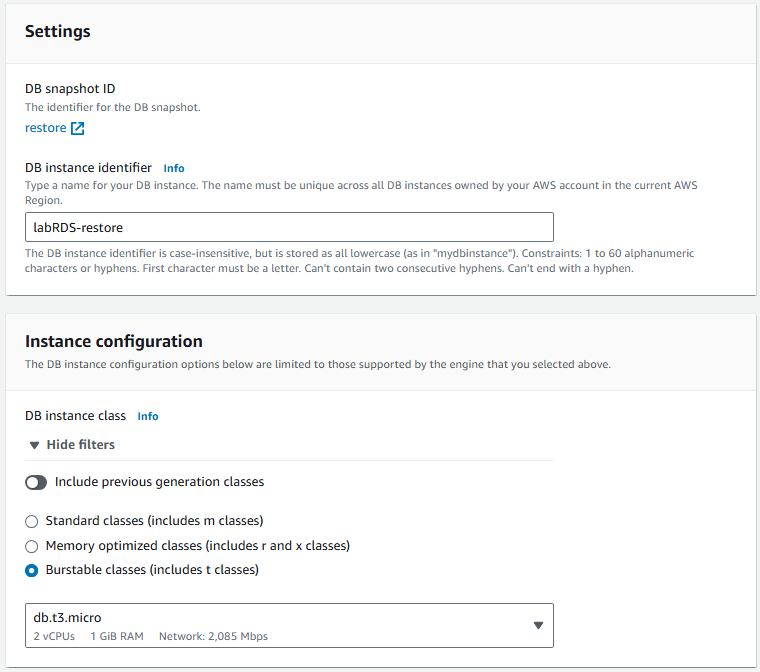Click the Network 2,085 Mbps detail text
The height and width of the screenshot is (672, 760).
[x=211, y=636]
